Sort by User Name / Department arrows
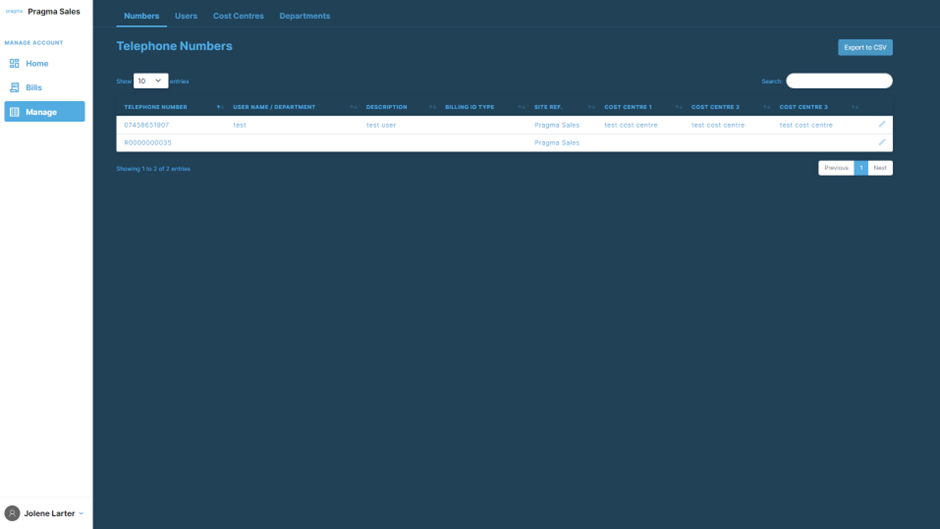The width and height of the screenshot is (940, 529). (x=353, y=107)
